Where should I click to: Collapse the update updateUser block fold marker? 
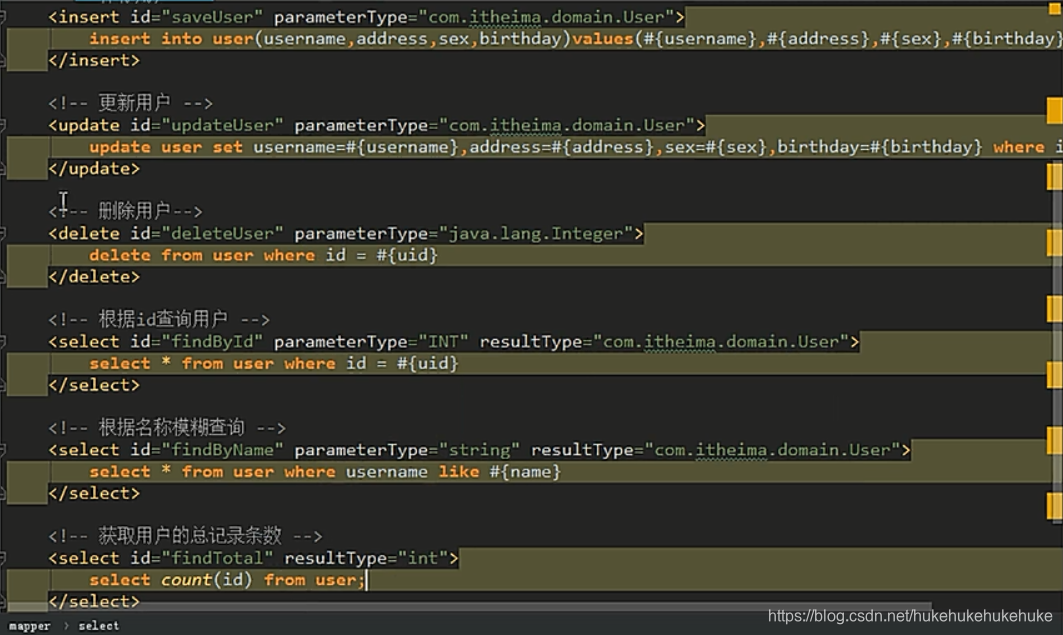coord(3,125)
